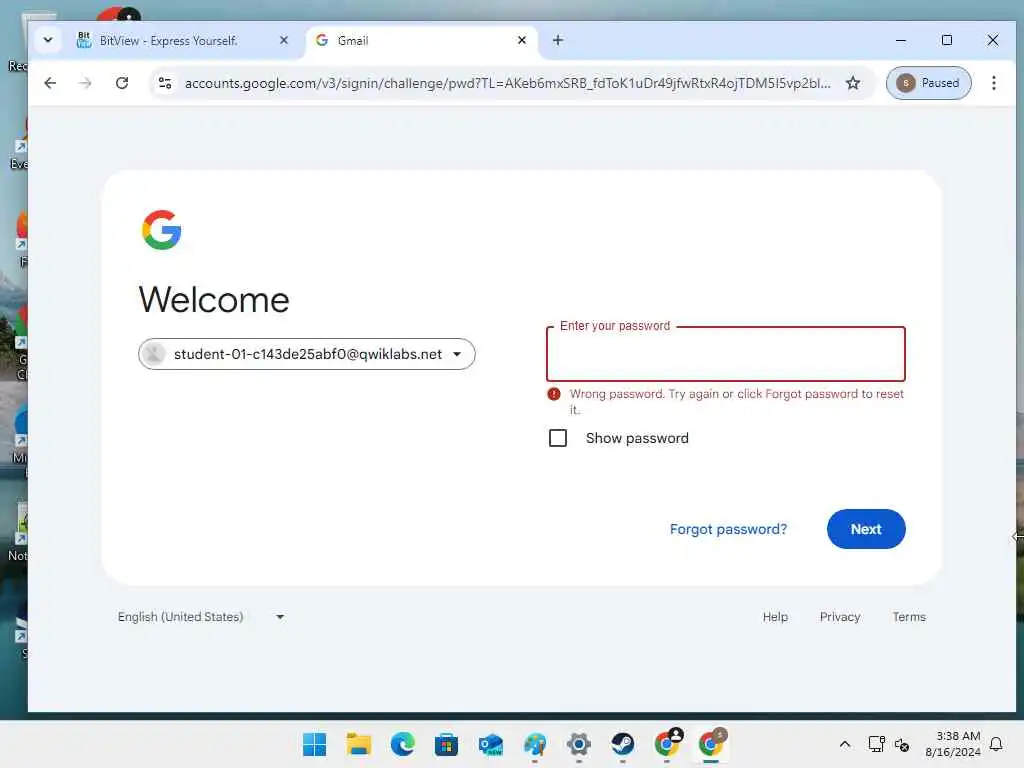Image resolution: width=1024 pixels, height=768 pixels.
Task: Open the Windows Start menu
Action: pos(315,744)
